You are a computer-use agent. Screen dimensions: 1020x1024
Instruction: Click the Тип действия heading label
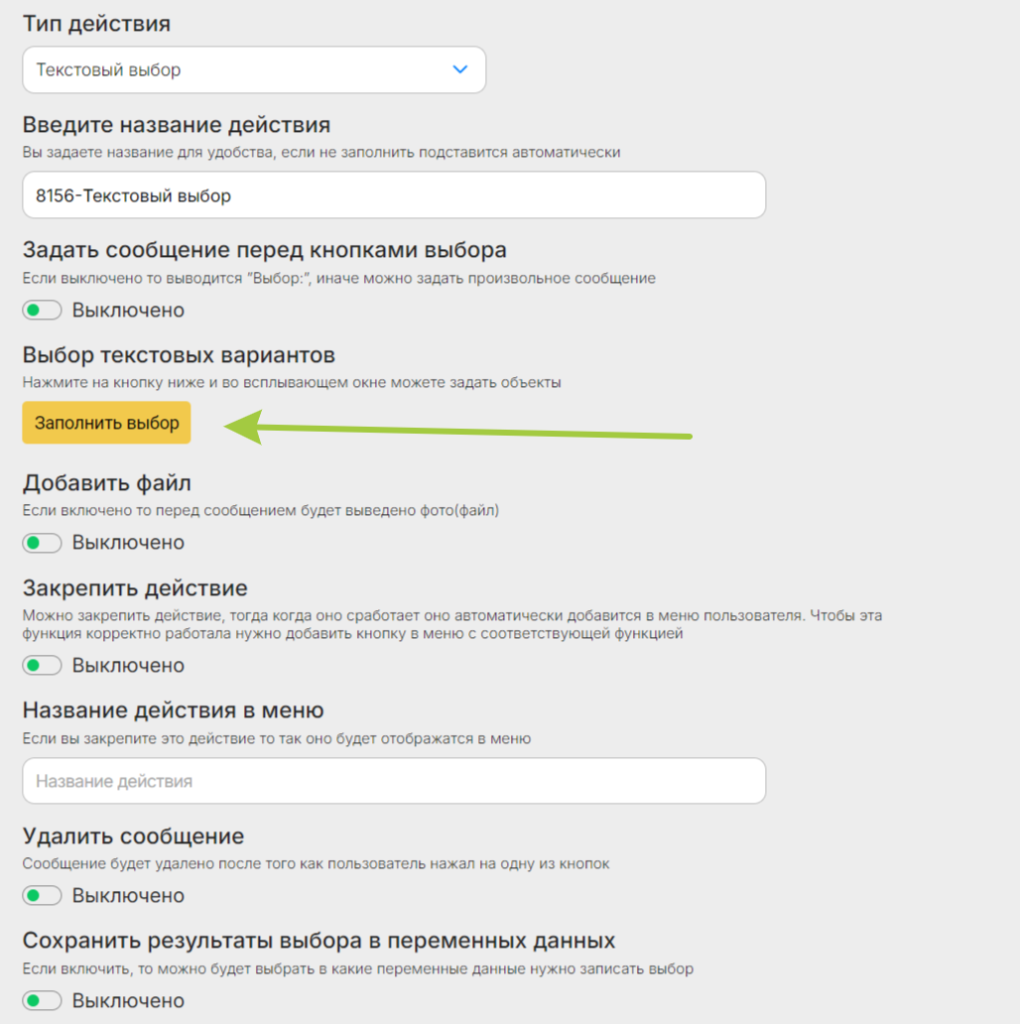click(97, 24)
